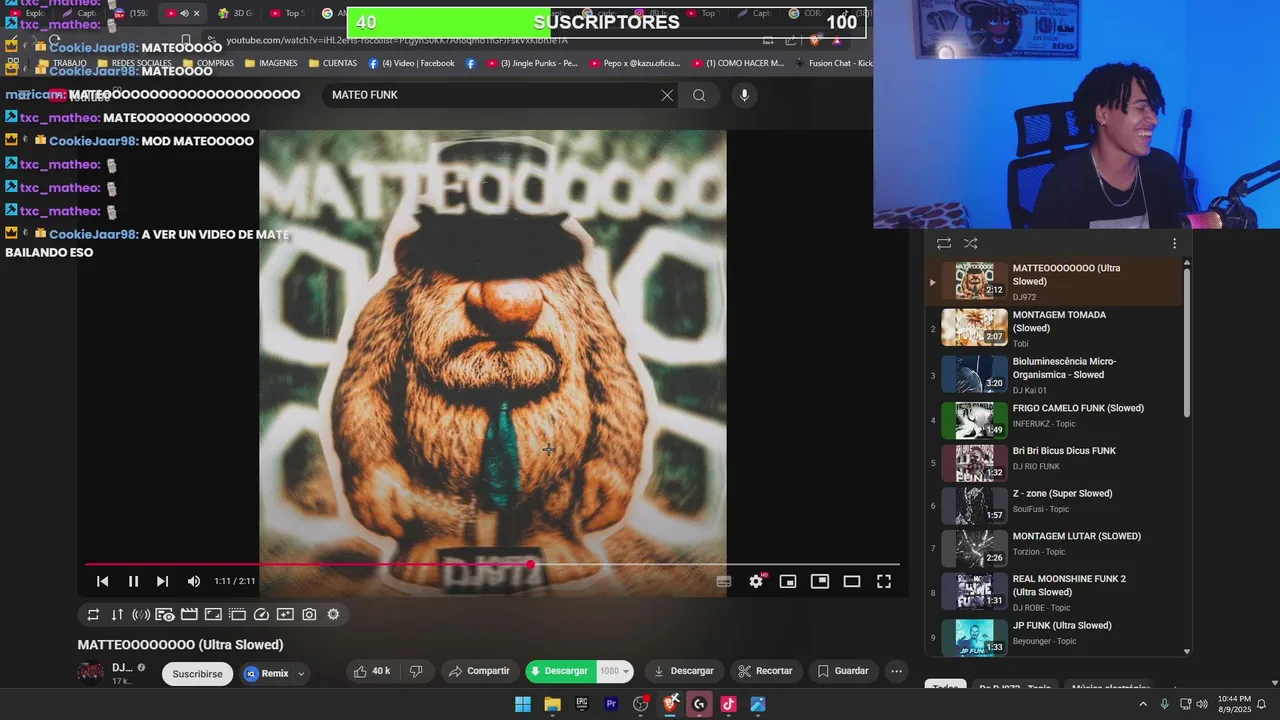
Task: Click Recortar to clip the video
Action: click(765, 671)
